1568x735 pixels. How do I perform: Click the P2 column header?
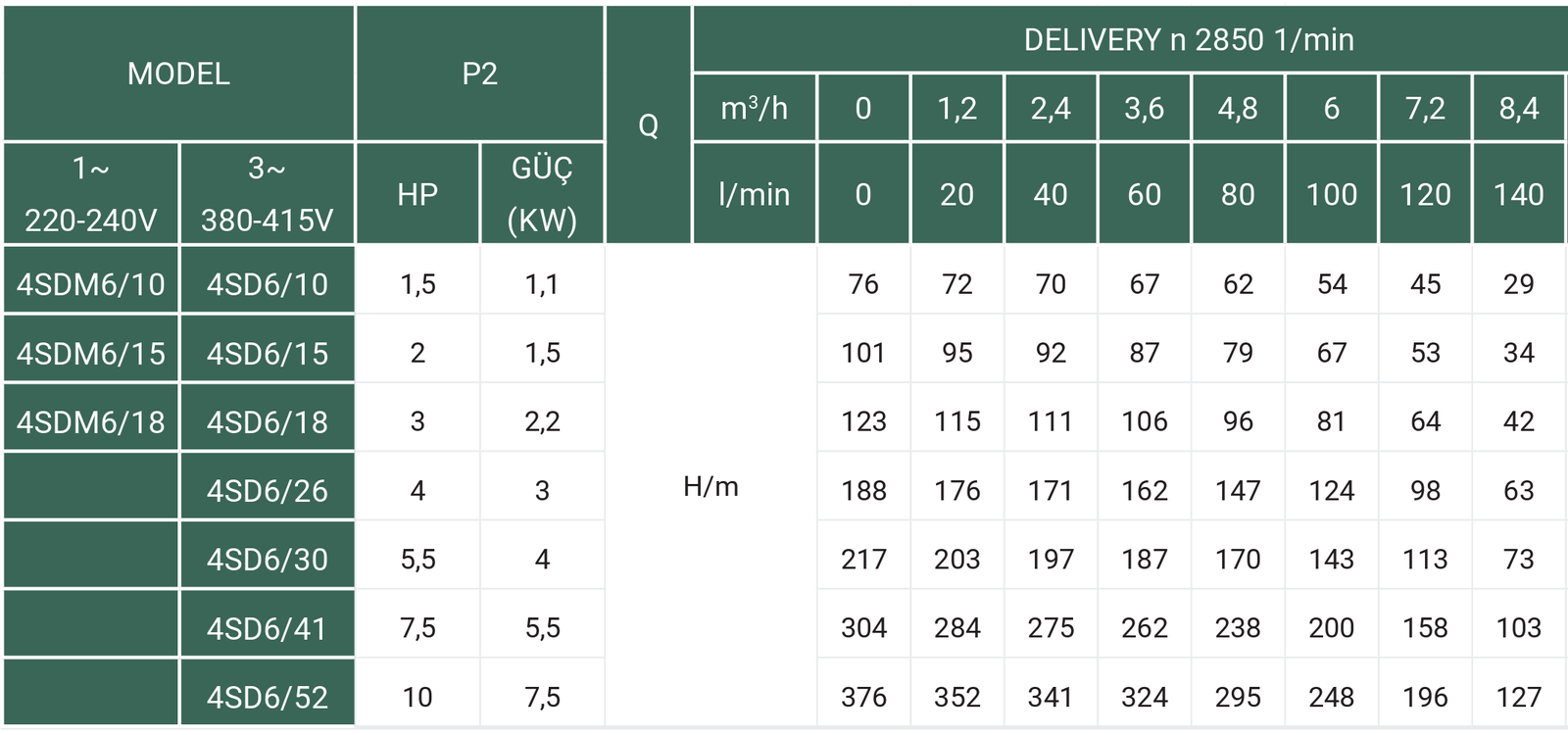tap(480, 73)
